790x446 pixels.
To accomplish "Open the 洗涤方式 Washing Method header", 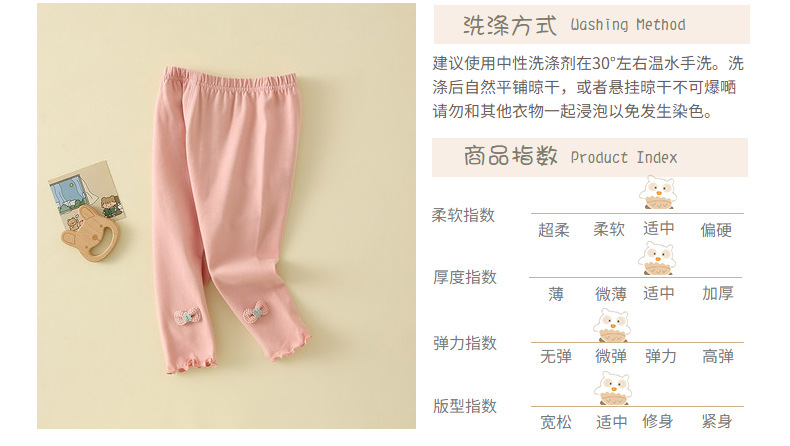I will click(591, 25).
